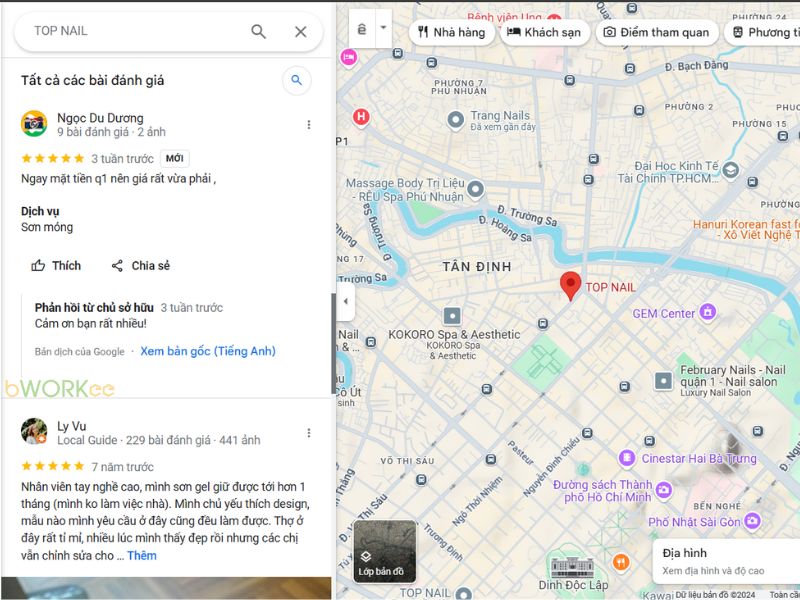Click the BẾN NGHÉ ward label
The height and width of the screenshot is (600, 800).
[717, 506]
